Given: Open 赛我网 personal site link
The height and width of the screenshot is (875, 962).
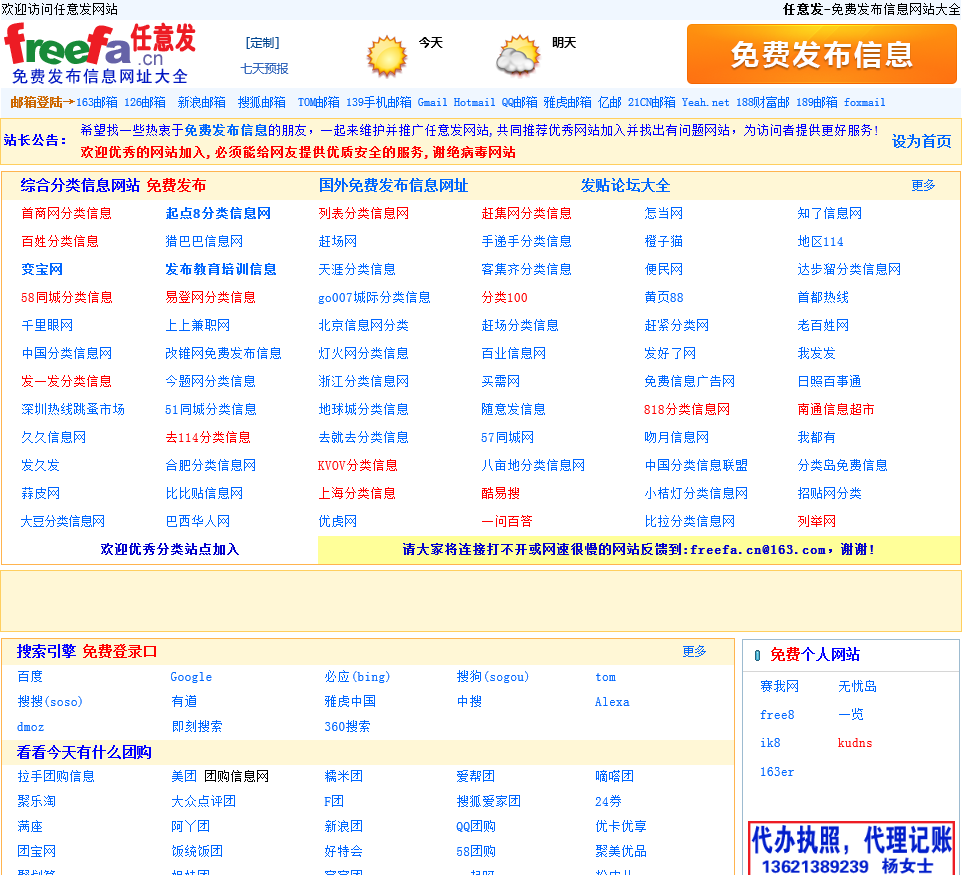Looking at the screenshot, I should (x=780, y=687).
